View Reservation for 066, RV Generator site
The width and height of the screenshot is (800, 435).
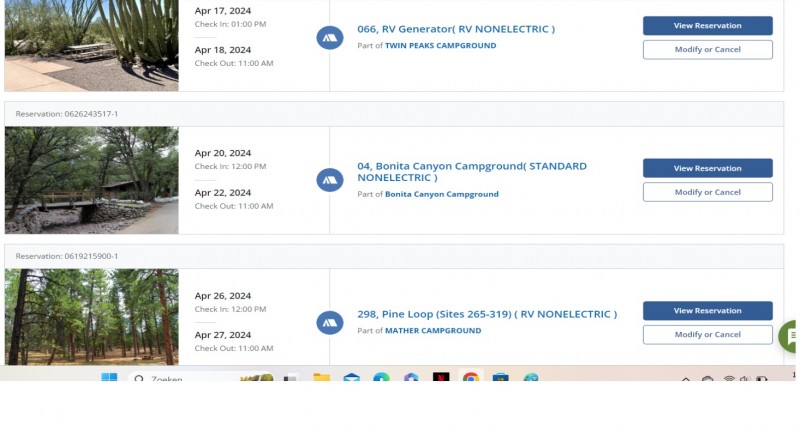coord(707,26)
